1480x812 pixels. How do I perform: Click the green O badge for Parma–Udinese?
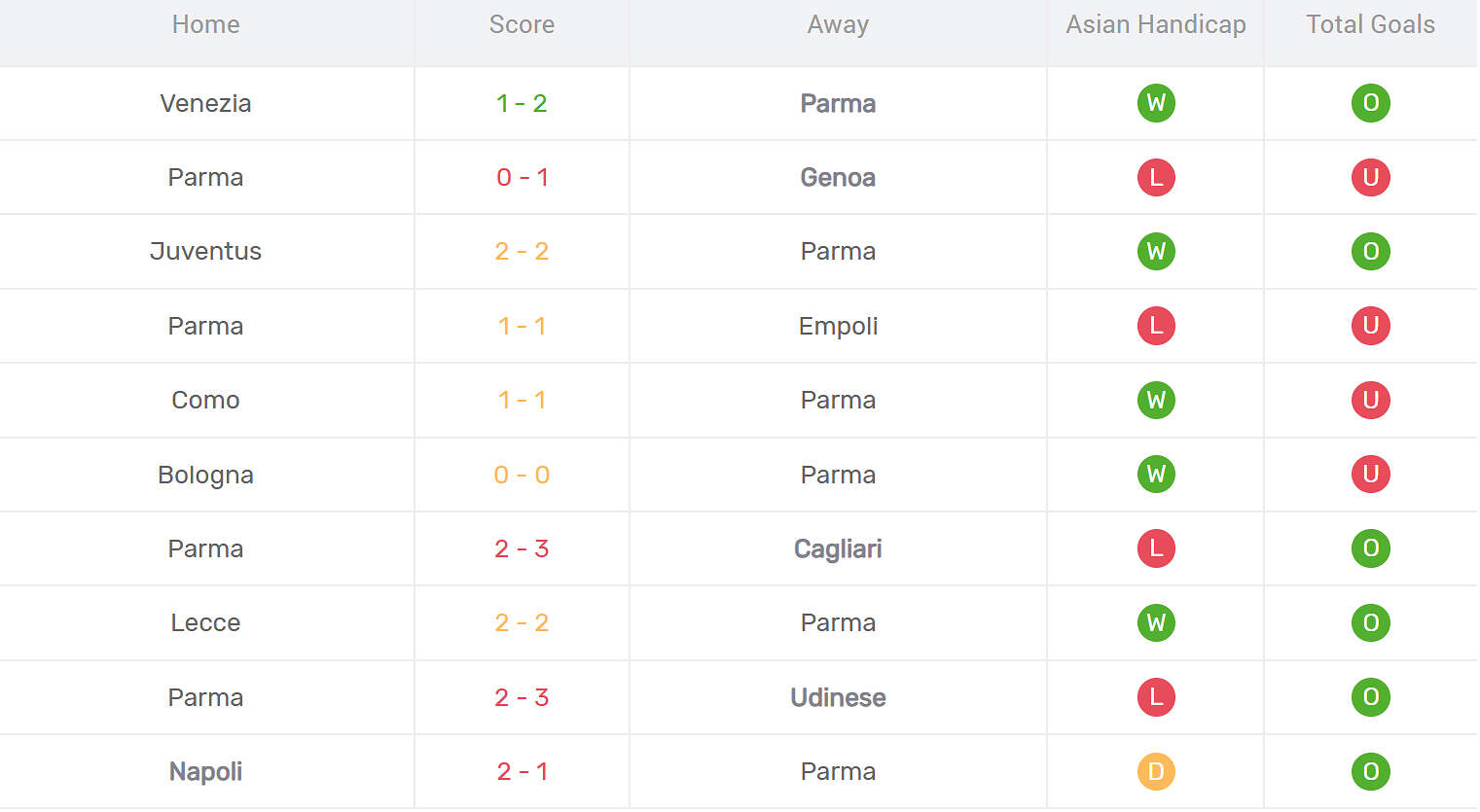(x=1370, y=697)
